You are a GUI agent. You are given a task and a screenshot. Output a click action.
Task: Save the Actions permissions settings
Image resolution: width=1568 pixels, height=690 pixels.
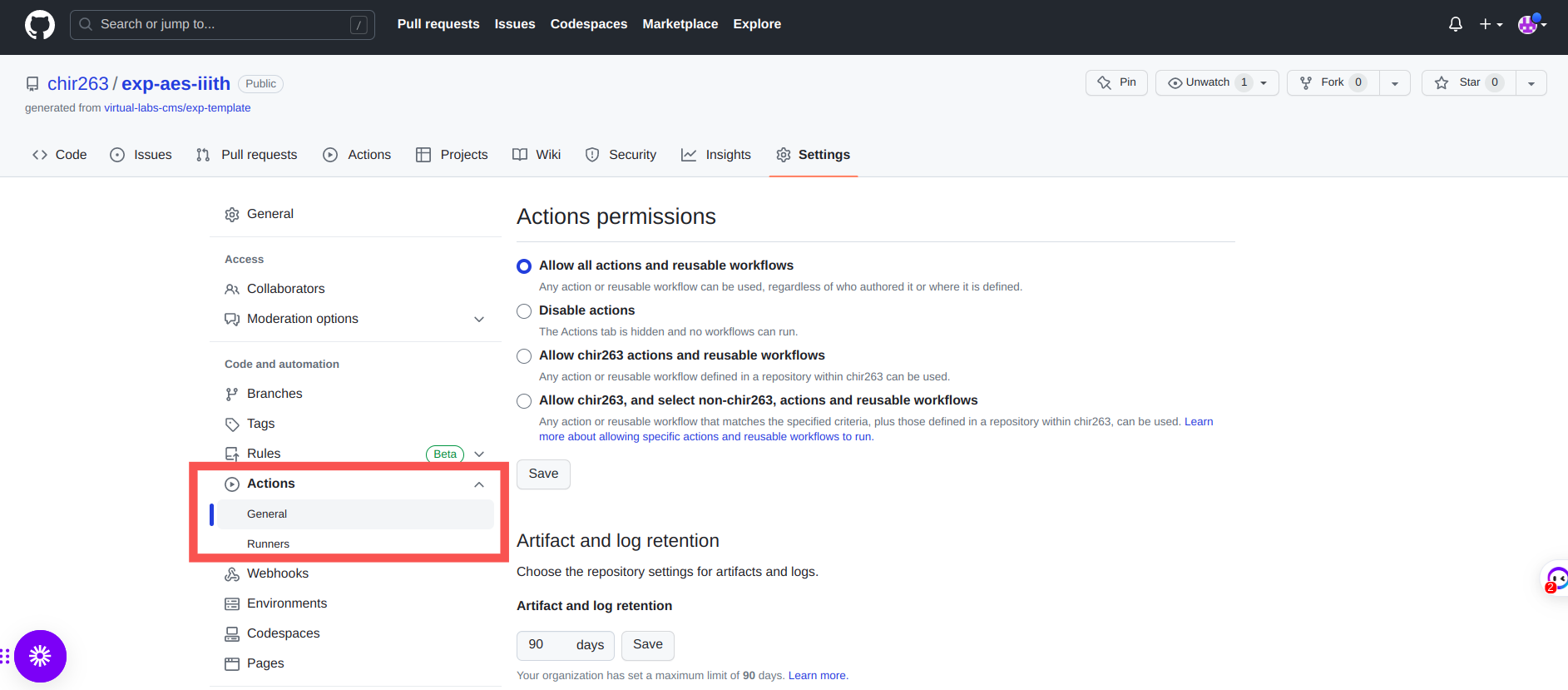click(x=543, y=474)
